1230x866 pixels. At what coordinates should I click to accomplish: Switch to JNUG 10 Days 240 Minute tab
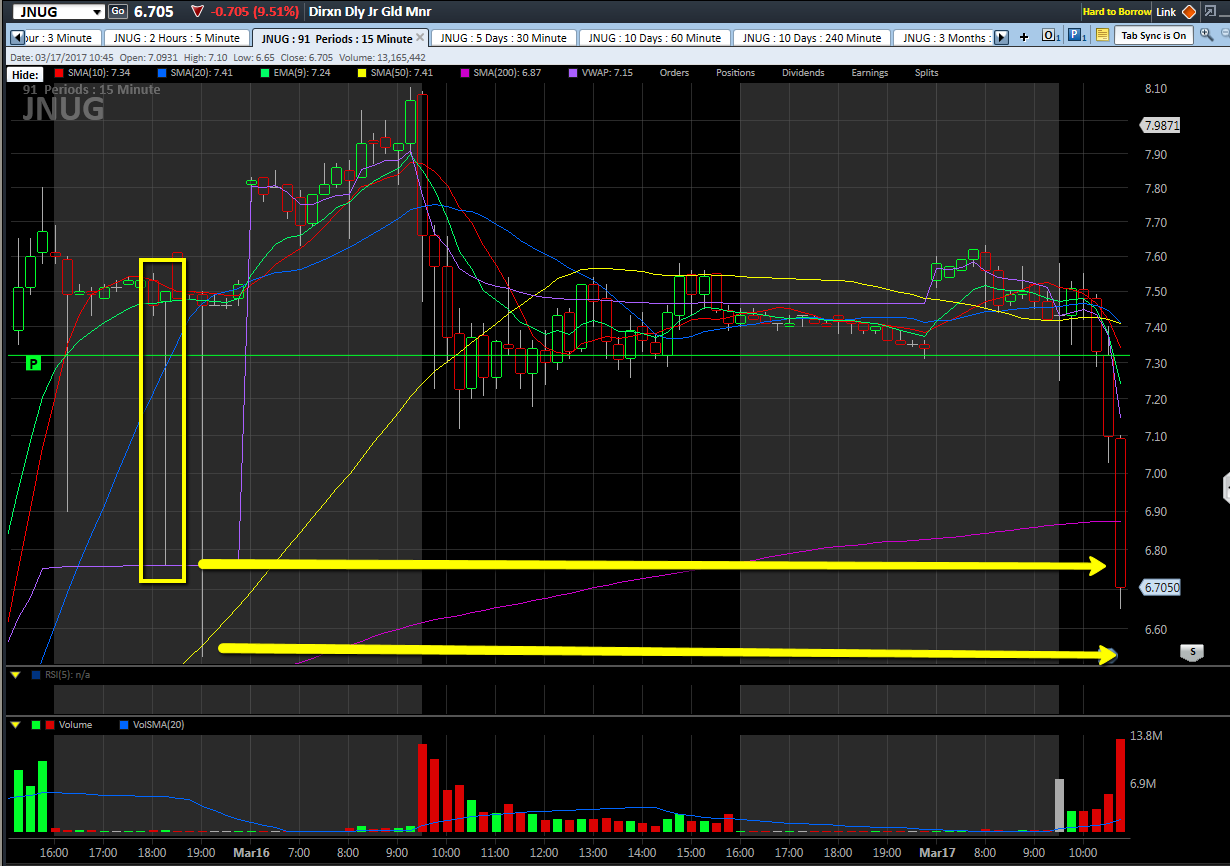point(811,38)
